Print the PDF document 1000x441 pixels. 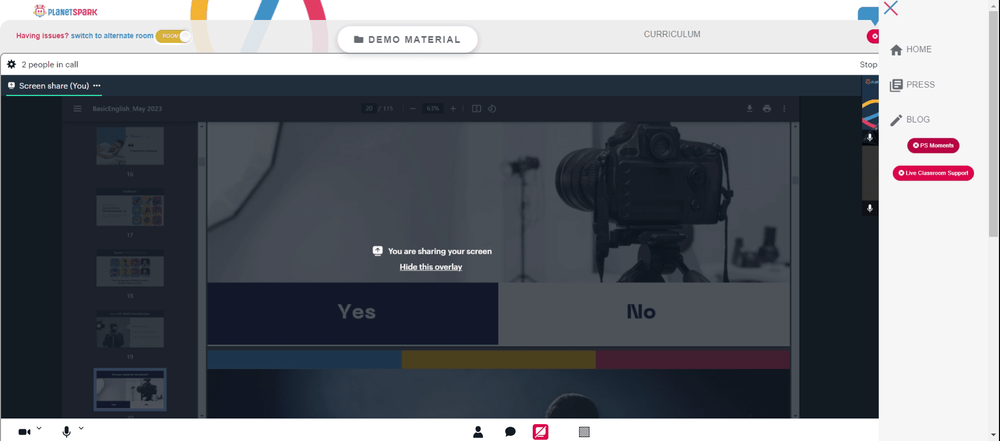click(767, 108)
